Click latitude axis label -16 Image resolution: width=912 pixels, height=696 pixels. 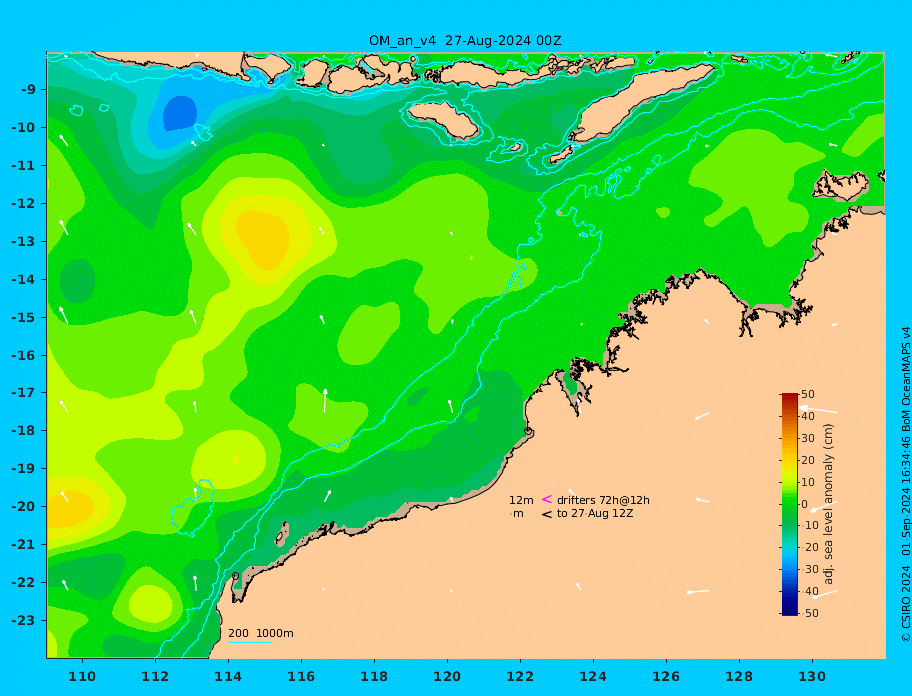pos(24,355)
